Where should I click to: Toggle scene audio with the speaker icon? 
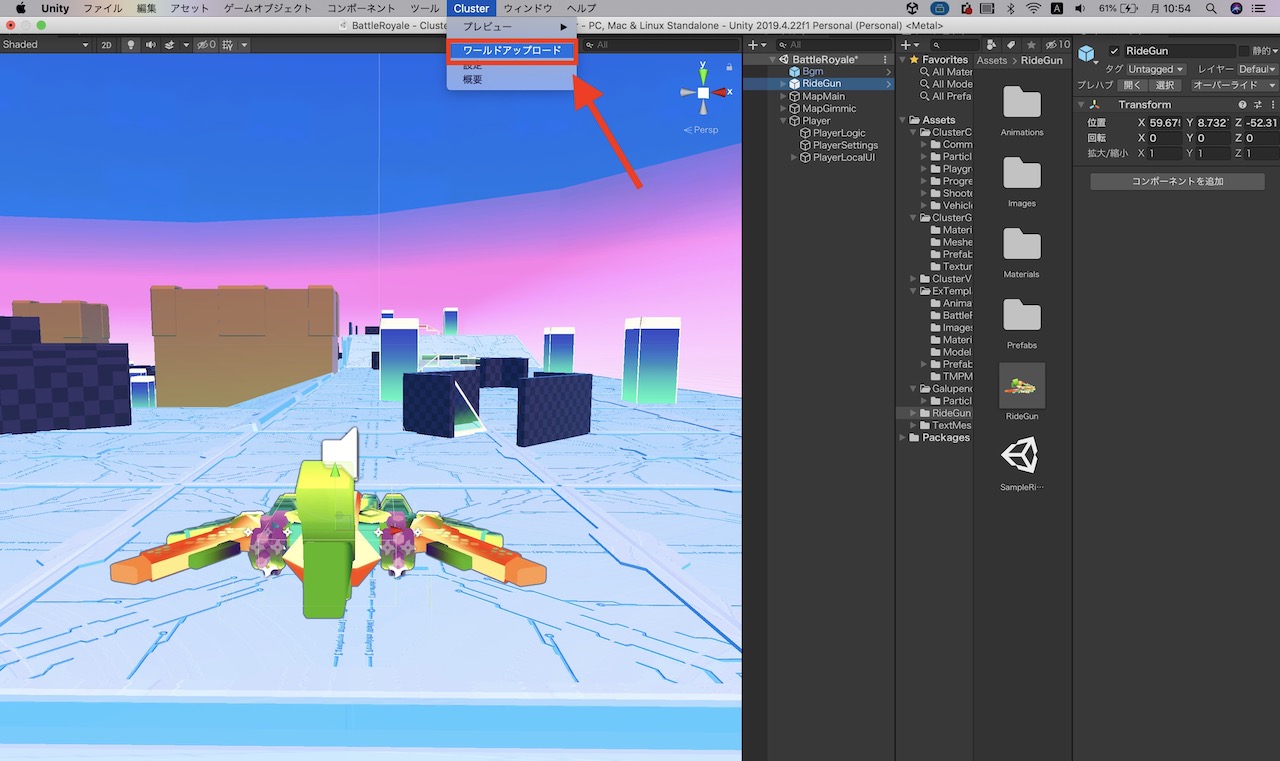(x=151, y=44)
